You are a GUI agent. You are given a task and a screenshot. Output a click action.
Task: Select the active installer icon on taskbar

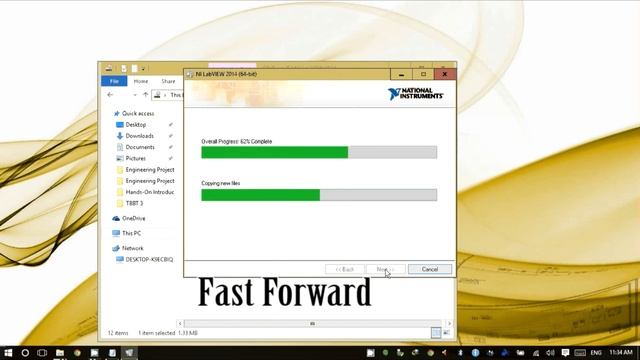point(129,353)
